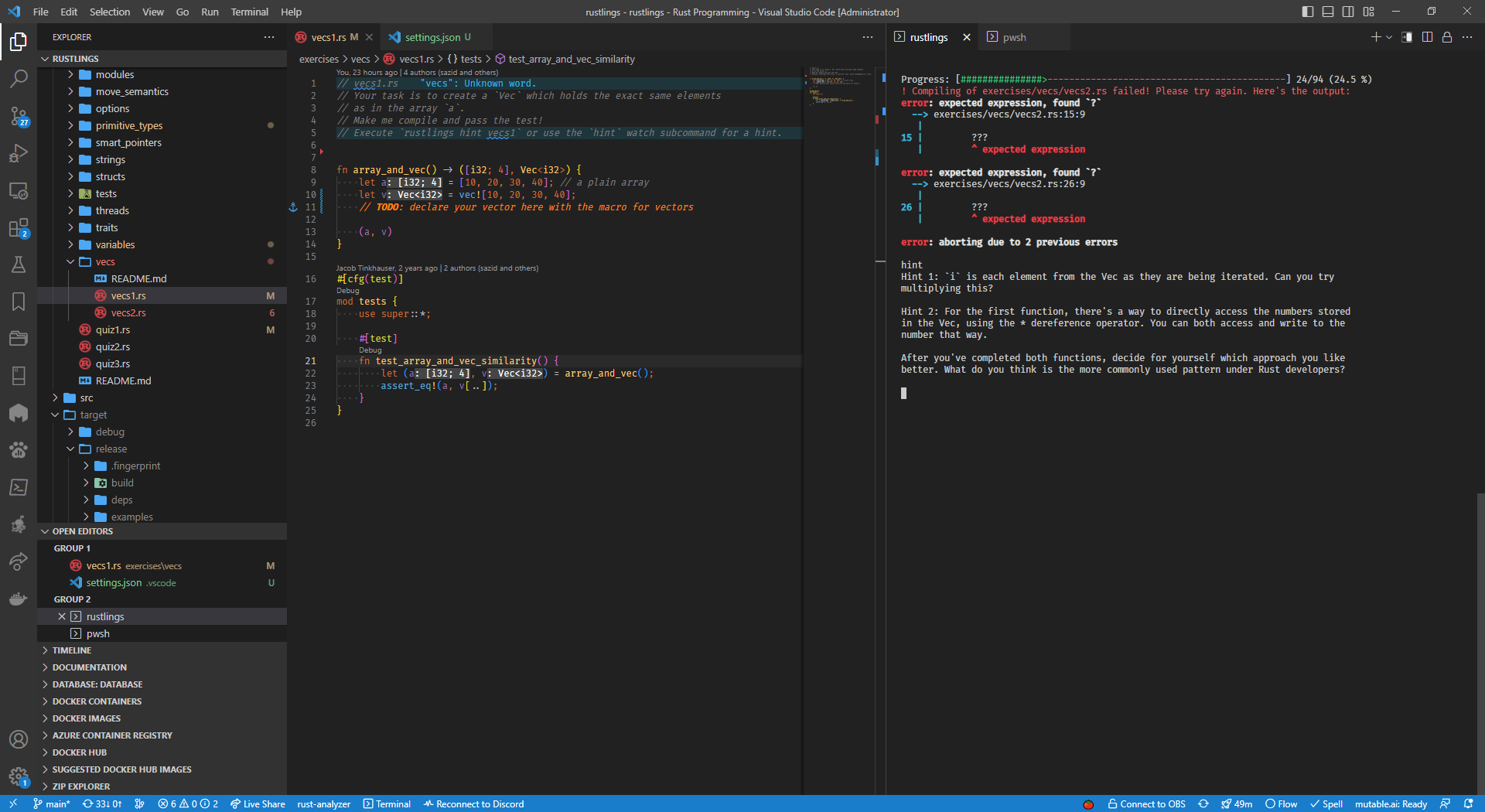
Task: Toggle the primary side bar layout button
Action: coord(1307,12)
